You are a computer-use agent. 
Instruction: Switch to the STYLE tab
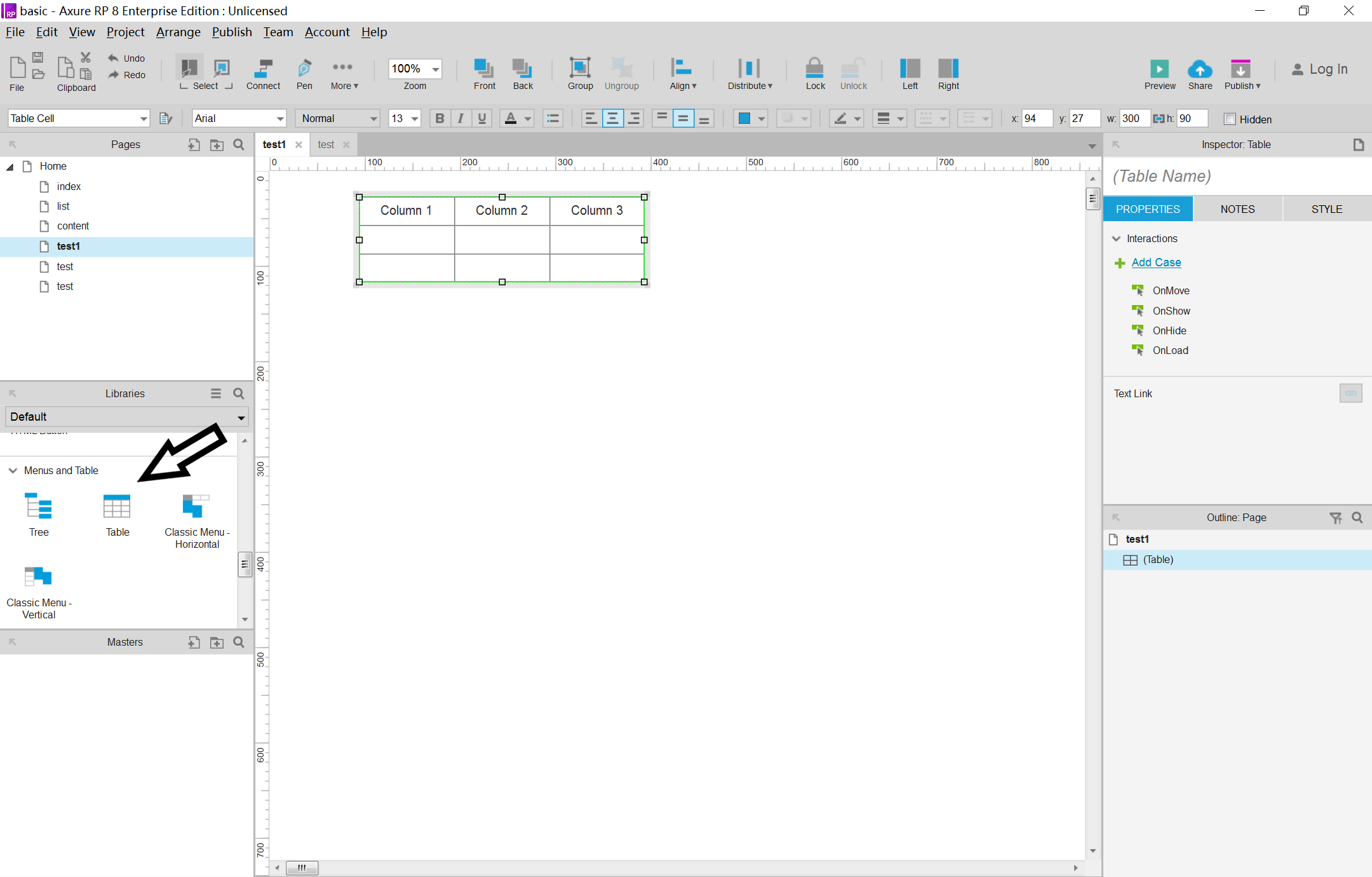point(1326,209)
